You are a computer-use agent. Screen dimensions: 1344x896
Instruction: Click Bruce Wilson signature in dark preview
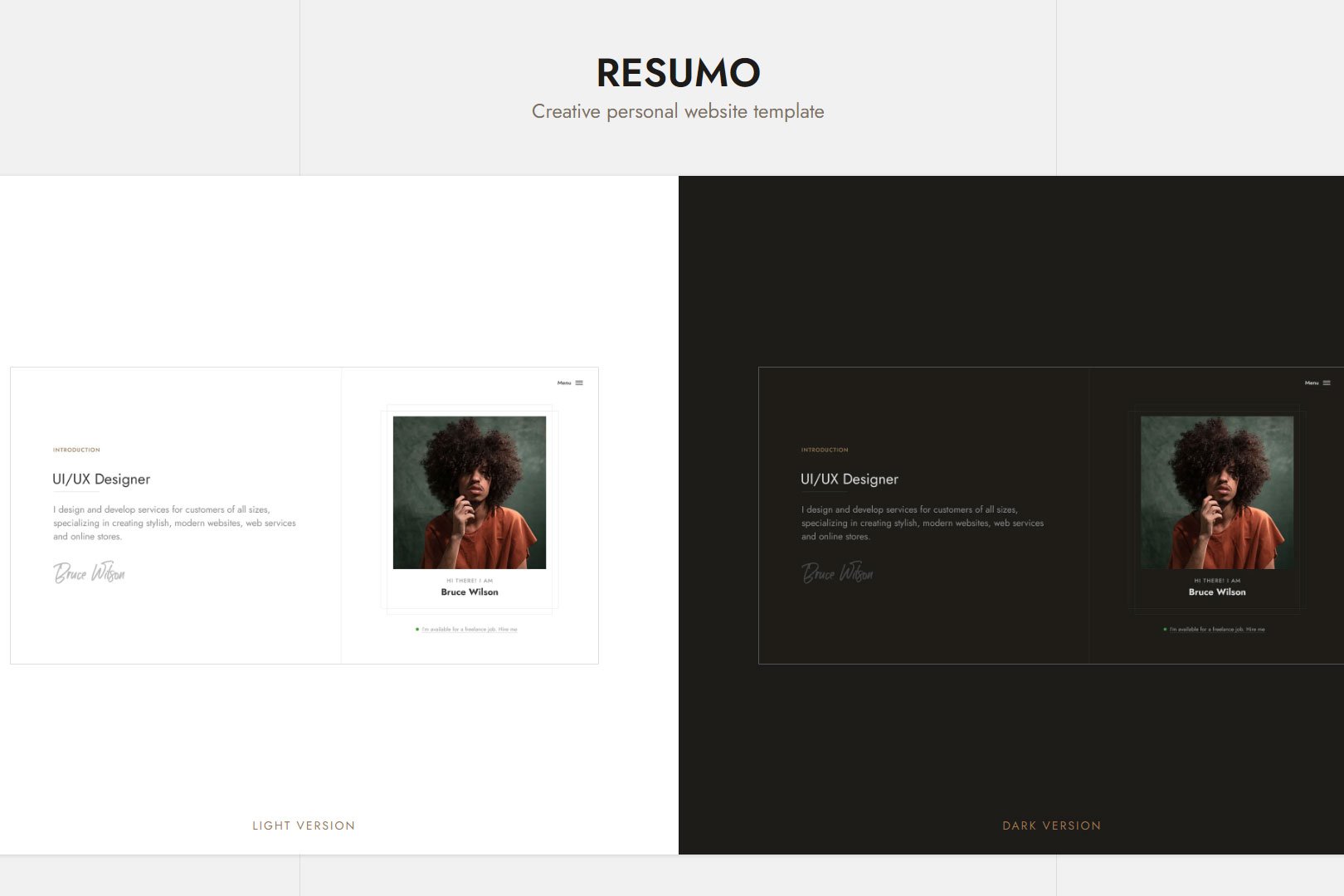837,573
